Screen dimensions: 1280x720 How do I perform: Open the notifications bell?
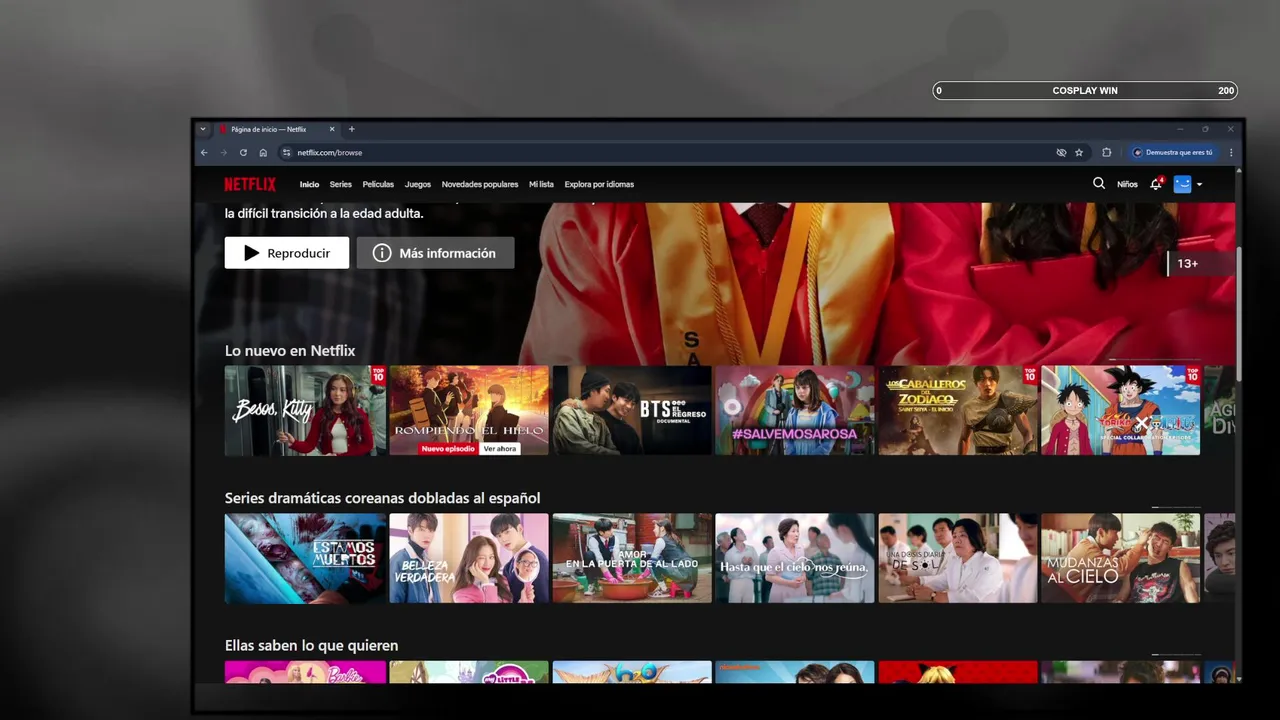1156,184
